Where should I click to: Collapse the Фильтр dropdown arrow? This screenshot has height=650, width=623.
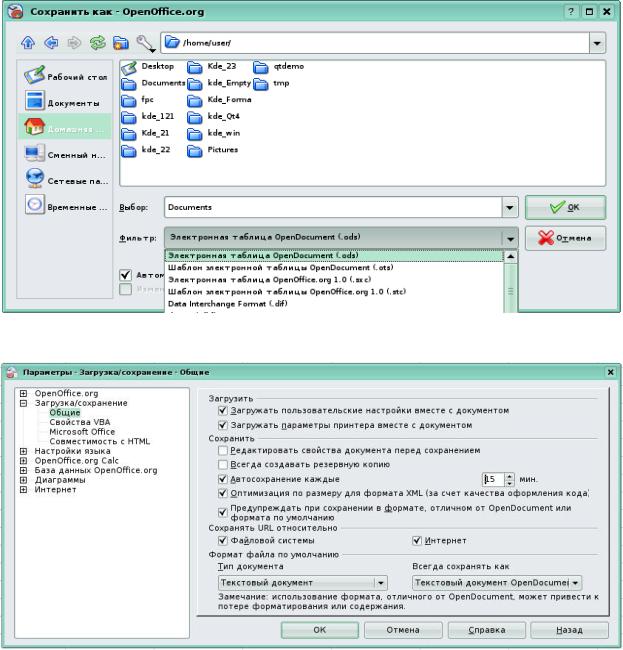click(x=510, y=238)
